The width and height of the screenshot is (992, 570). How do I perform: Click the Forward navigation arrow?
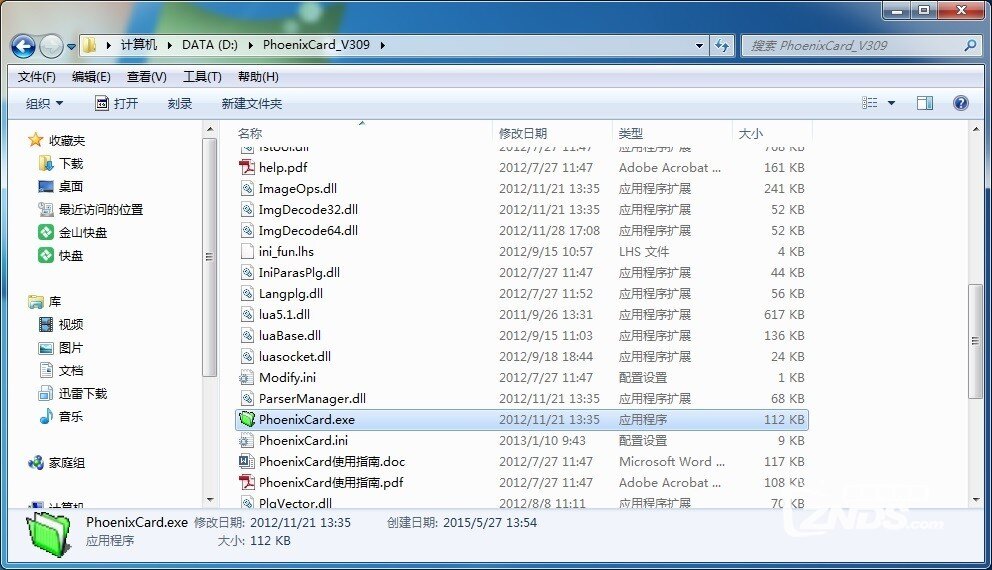point(51,46)
